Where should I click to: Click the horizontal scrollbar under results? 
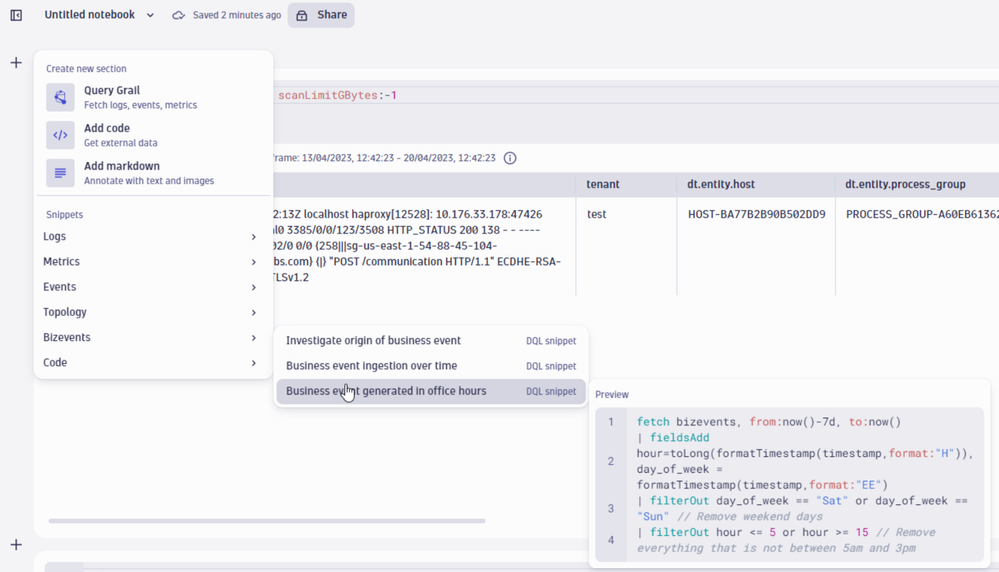click(x=267, y=521)
